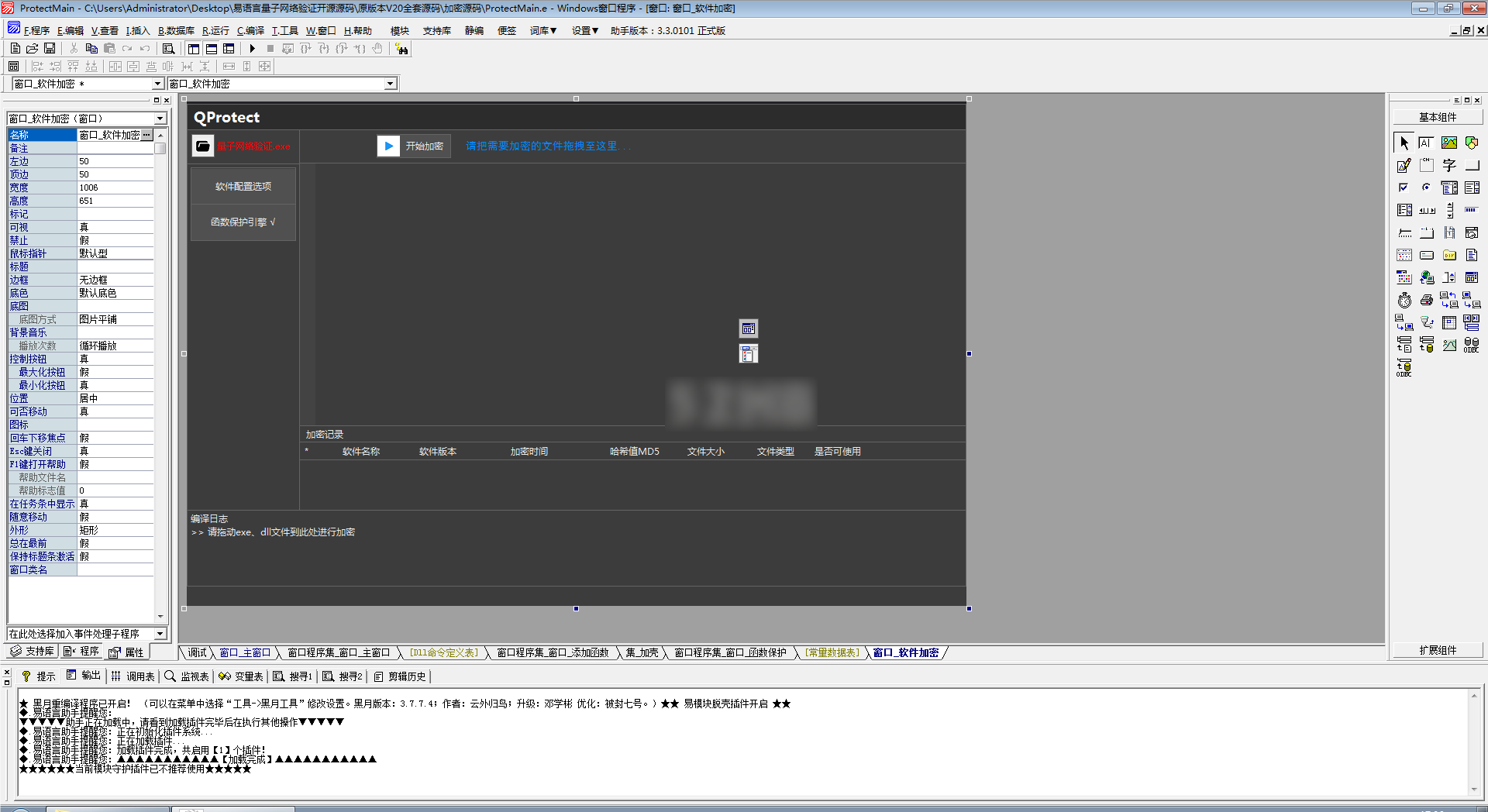
Task: Click the Open file toolbar icon
Action: click(x=33, y=49)
